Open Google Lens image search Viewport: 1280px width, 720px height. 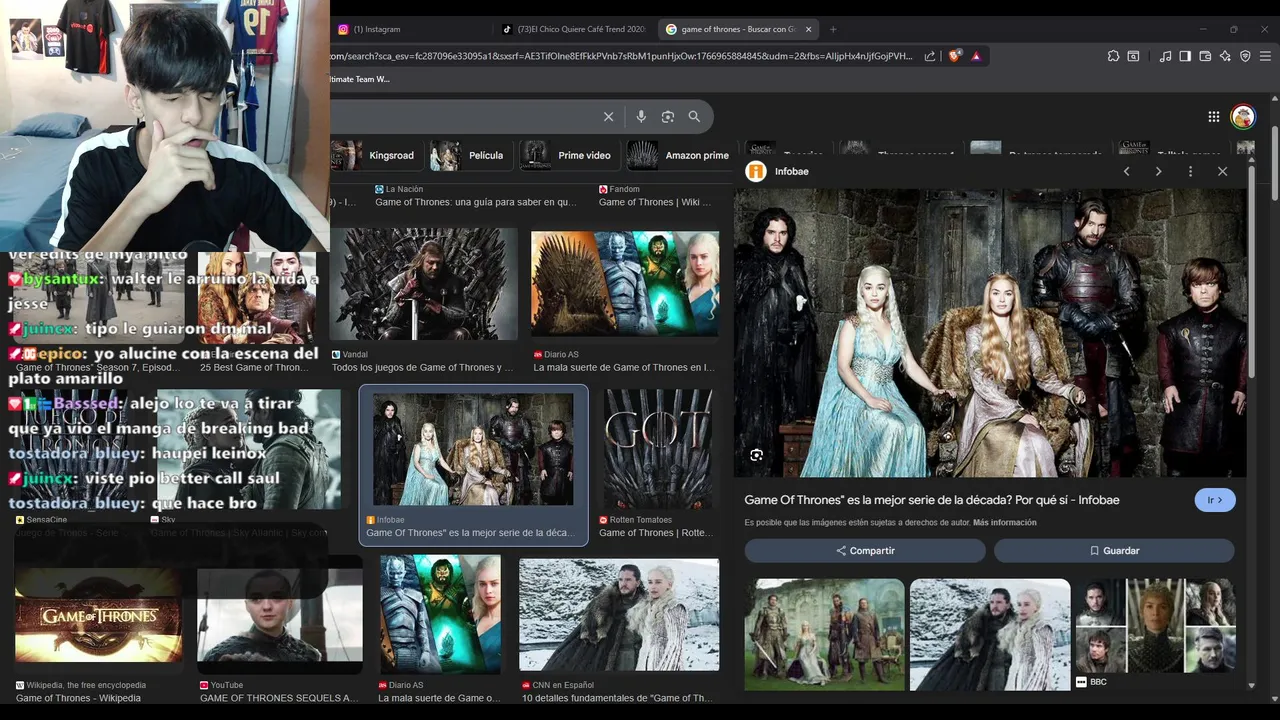tap(668, 117)
